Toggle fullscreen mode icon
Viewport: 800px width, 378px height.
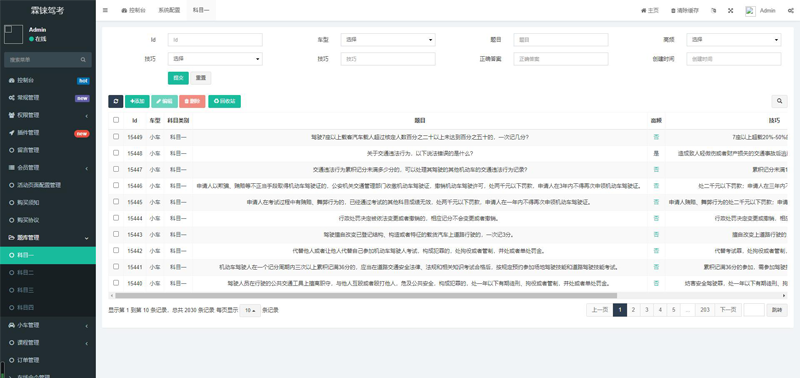[730, 10]
